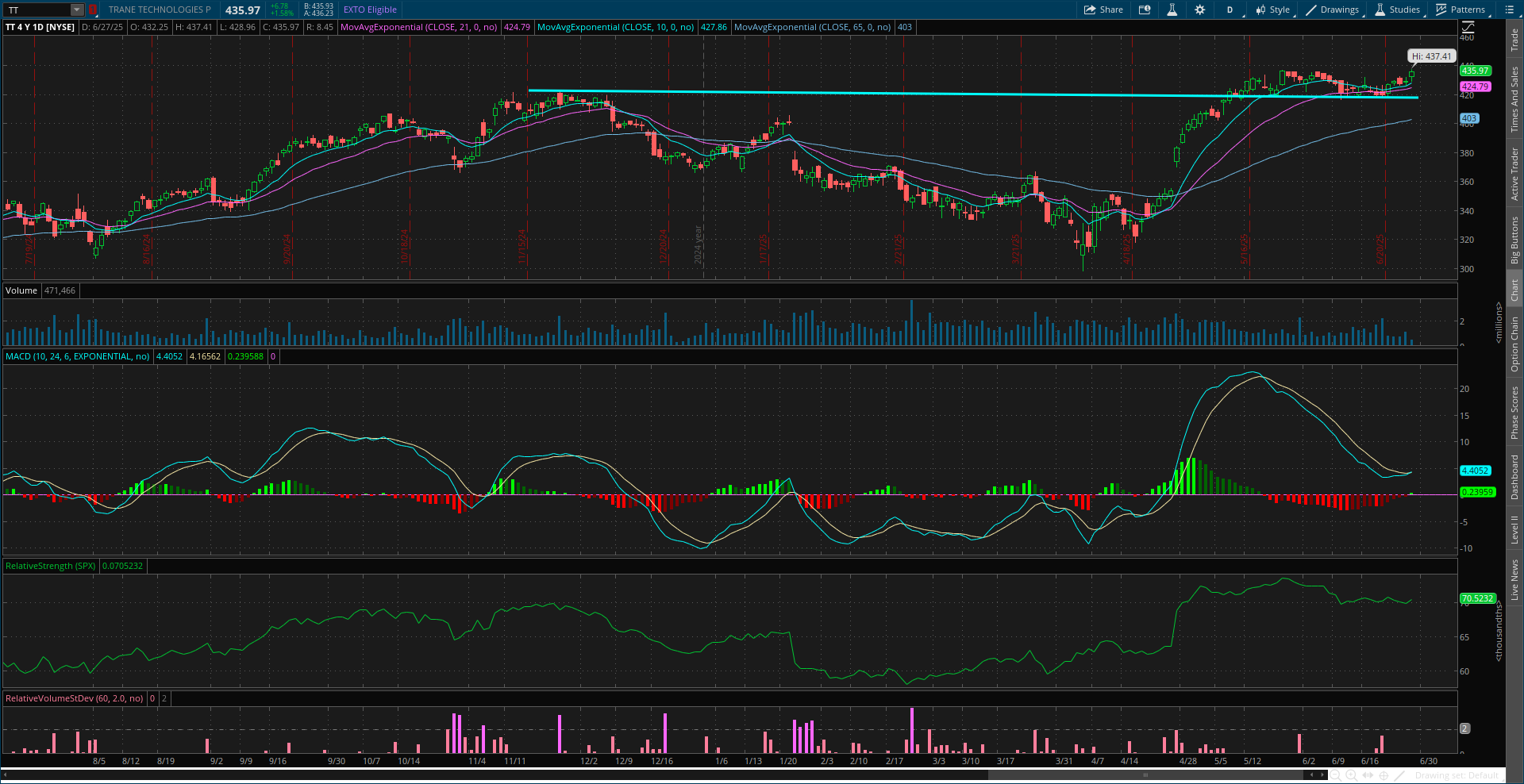
Task: Open the D timeframe aggregation dropdown
Action: (1230, 10)
